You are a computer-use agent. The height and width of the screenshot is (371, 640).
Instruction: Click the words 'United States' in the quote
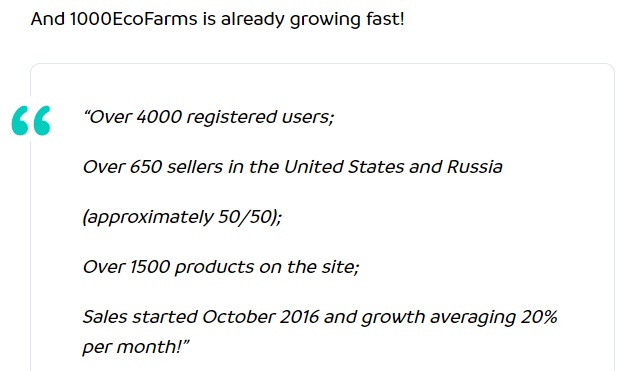point(343,167)
